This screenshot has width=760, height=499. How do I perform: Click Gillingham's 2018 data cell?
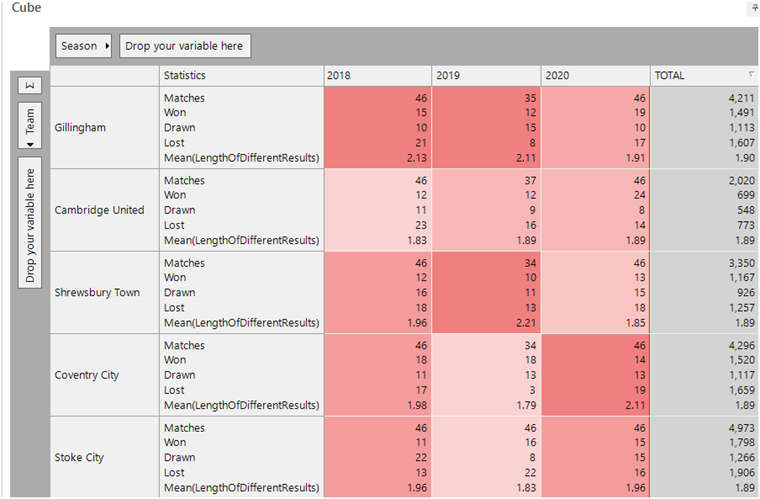[x=377, y=128]
